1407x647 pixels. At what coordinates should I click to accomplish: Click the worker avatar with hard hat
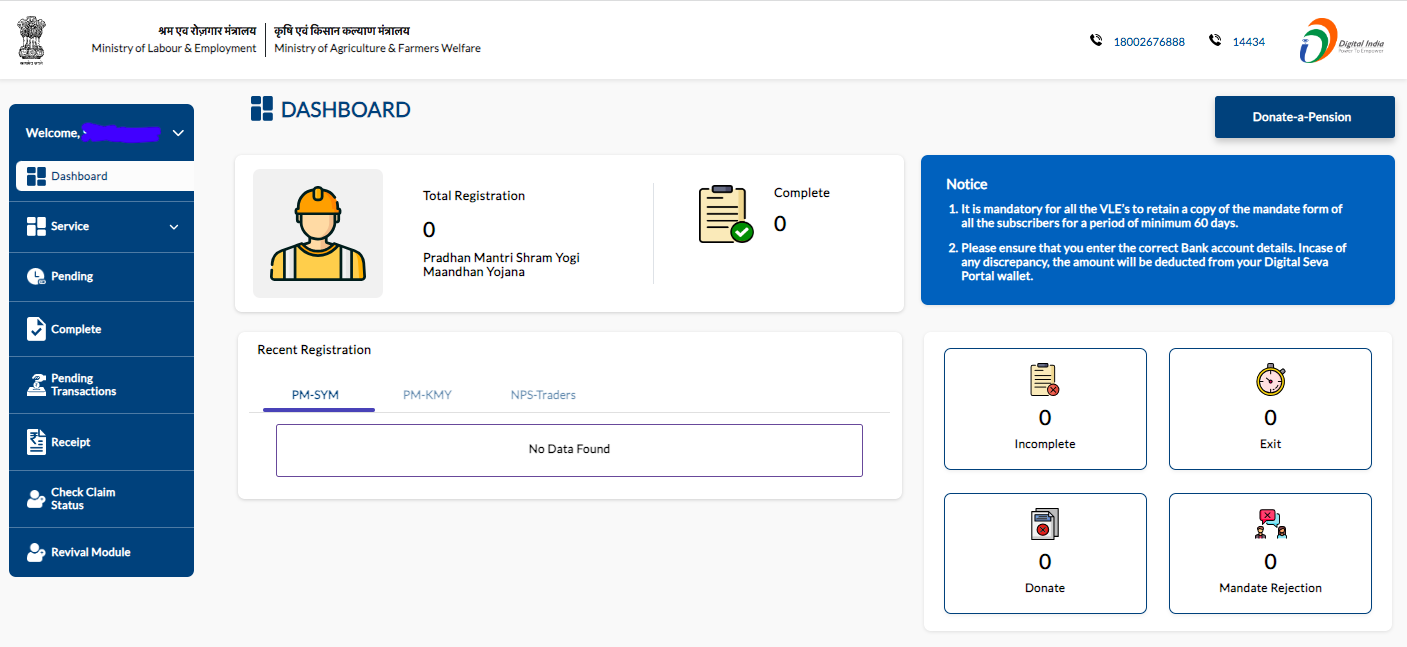click(x=318, y=233)
